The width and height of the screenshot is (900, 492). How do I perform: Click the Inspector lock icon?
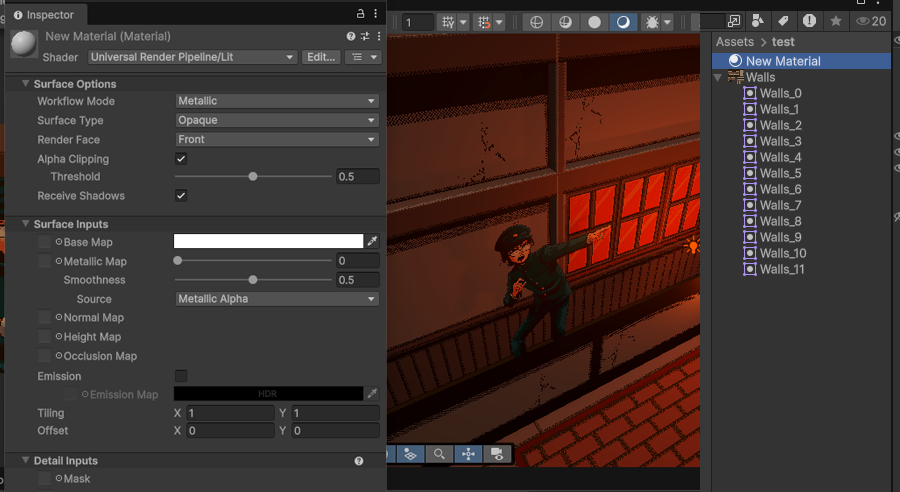pyautogui.click(x=361, y=14)
